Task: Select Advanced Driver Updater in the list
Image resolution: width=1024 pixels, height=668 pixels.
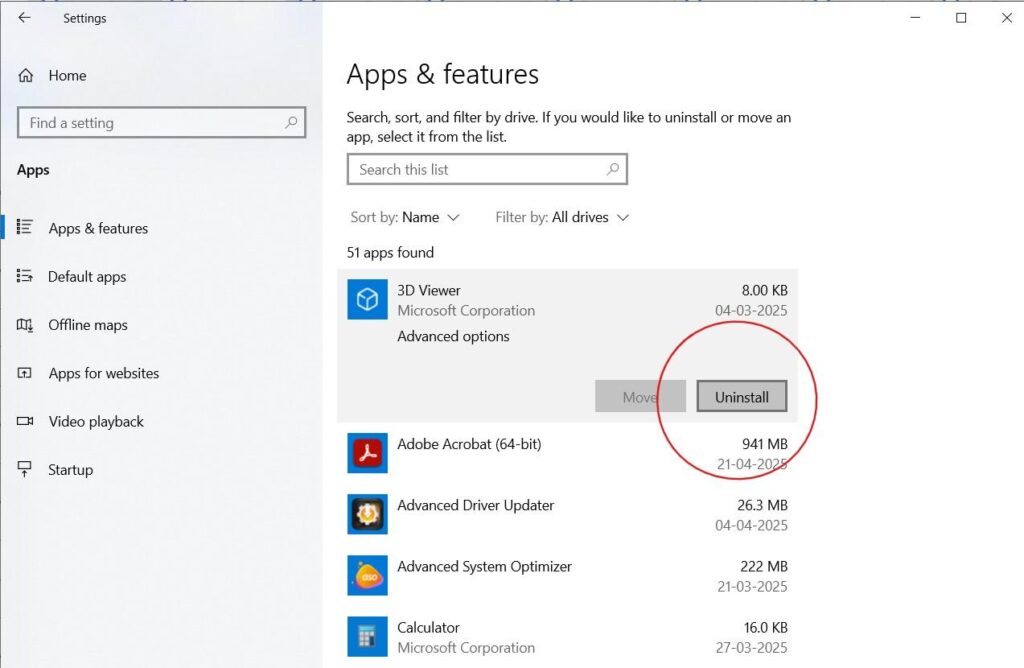Action: (x=567, y=515)
